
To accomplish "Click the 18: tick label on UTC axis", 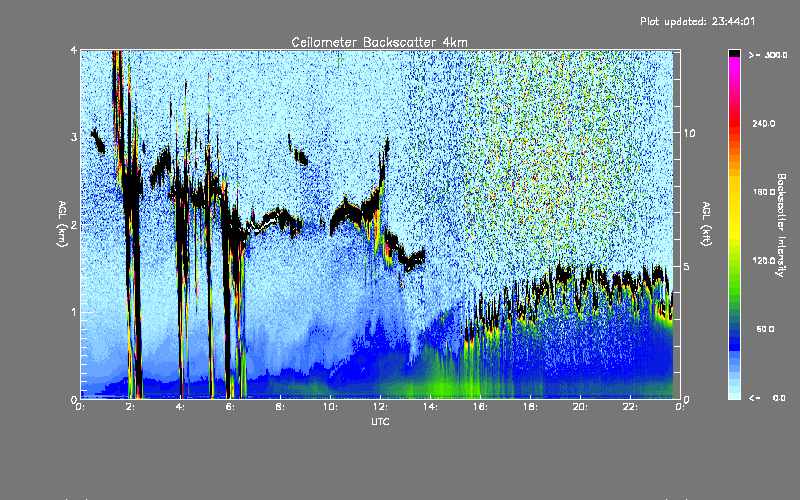I will 530,407.
